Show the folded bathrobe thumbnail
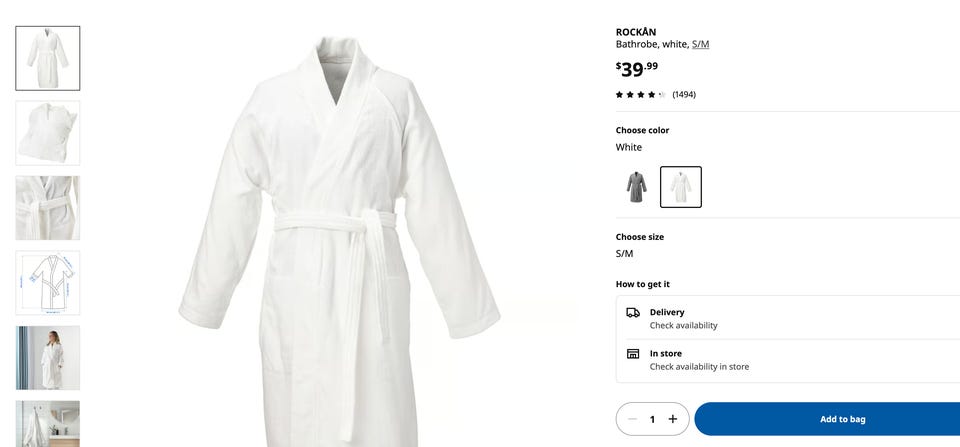The height and width of the screenshot is (447, 960). [48, 133]
